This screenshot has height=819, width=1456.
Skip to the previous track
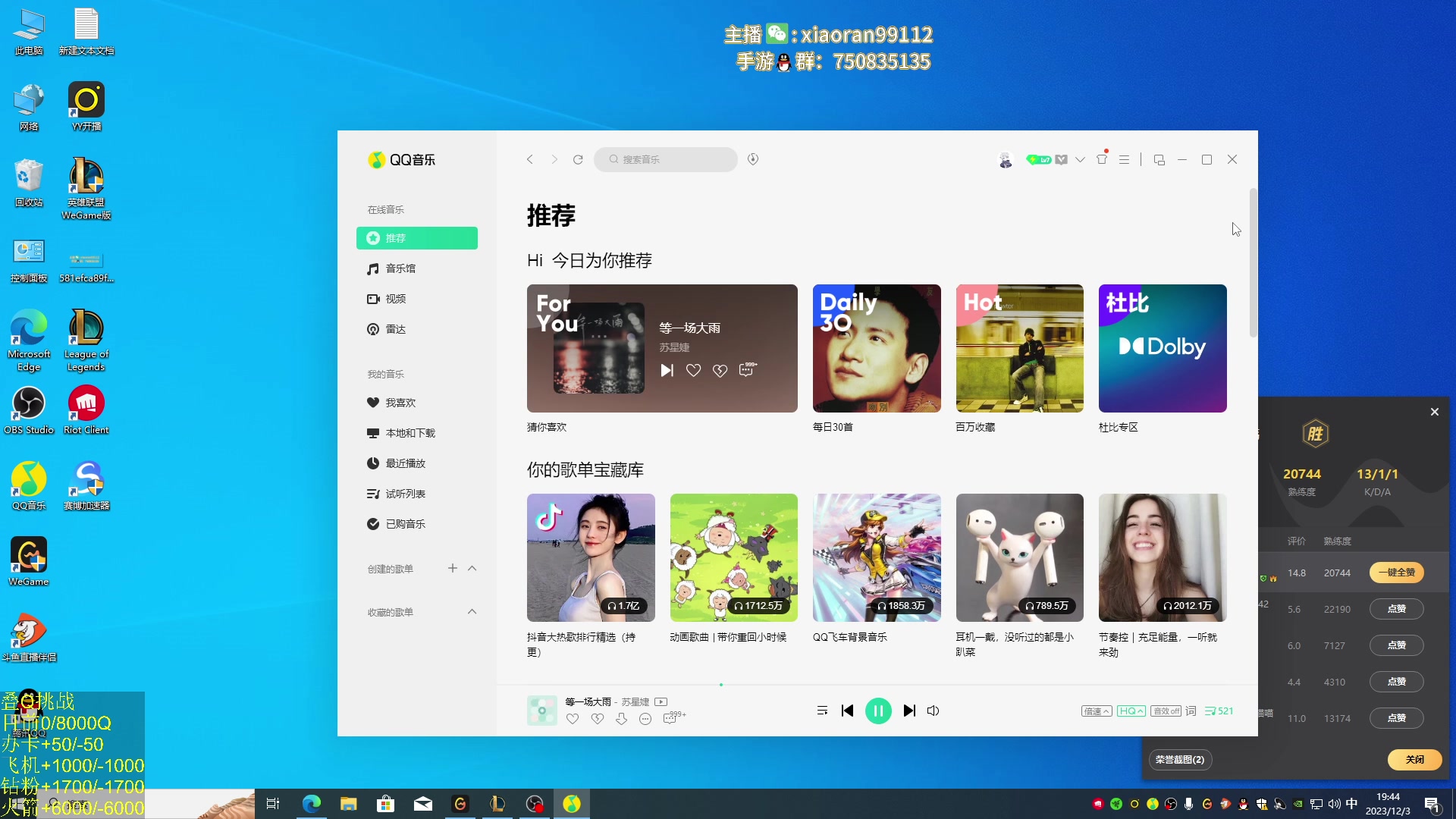pos(848,711)
